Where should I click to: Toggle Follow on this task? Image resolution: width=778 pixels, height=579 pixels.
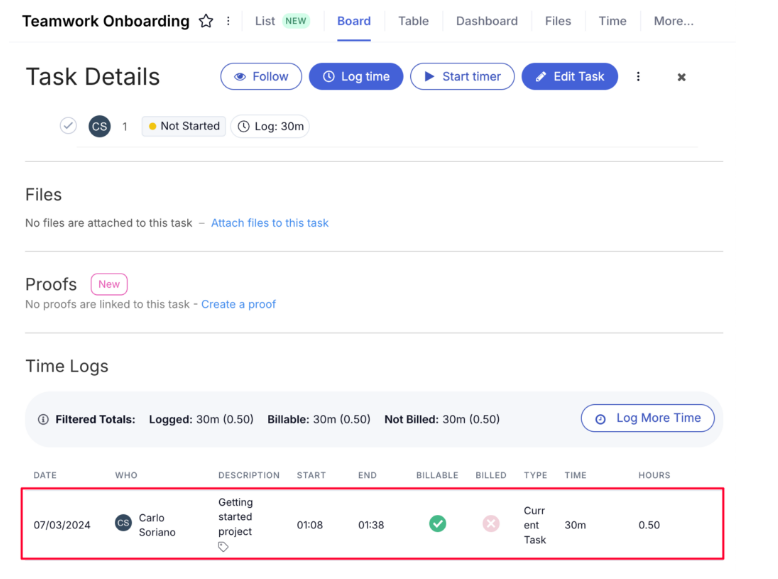261,77
